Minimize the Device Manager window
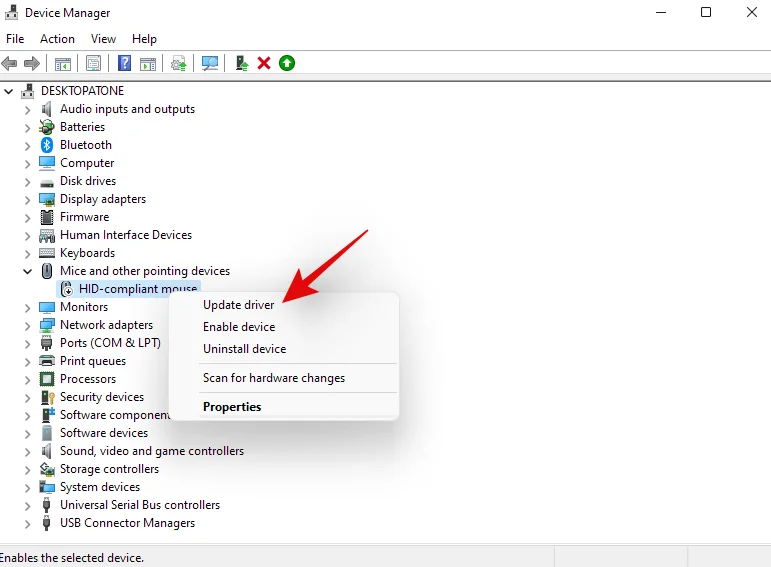This screenshot has width=771, height=567. coord(661,12)
